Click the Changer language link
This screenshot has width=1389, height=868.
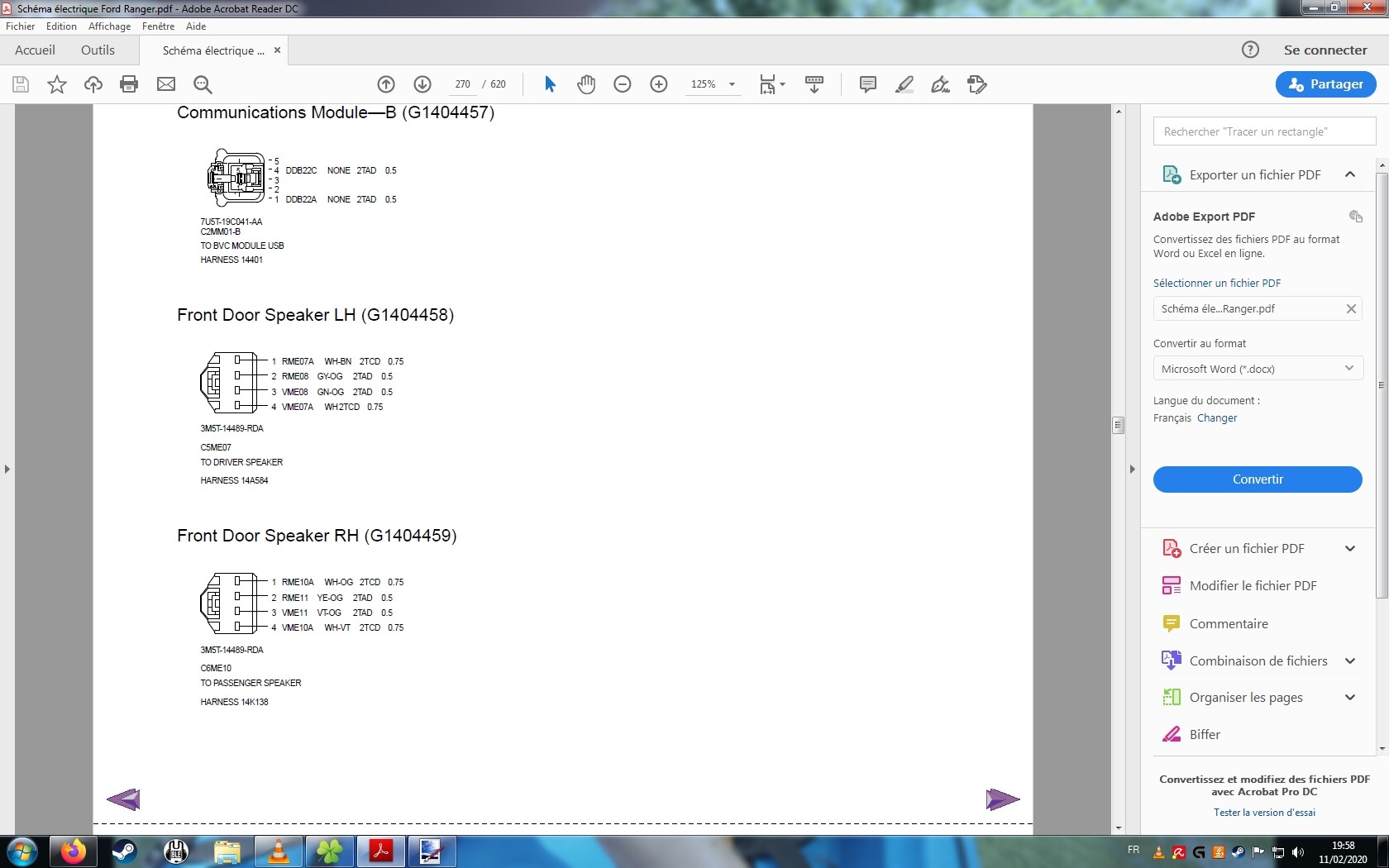(x=1217, y=418)
